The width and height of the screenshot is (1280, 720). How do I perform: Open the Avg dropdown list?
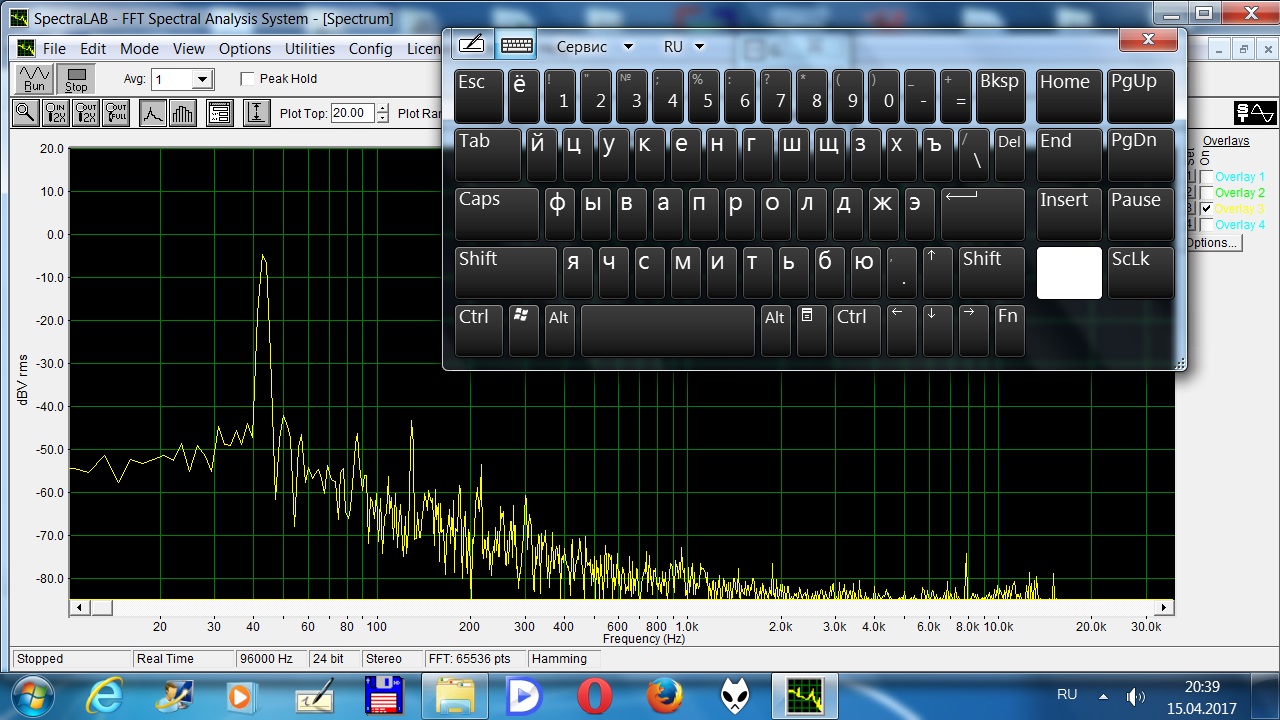tap(203, 79)
